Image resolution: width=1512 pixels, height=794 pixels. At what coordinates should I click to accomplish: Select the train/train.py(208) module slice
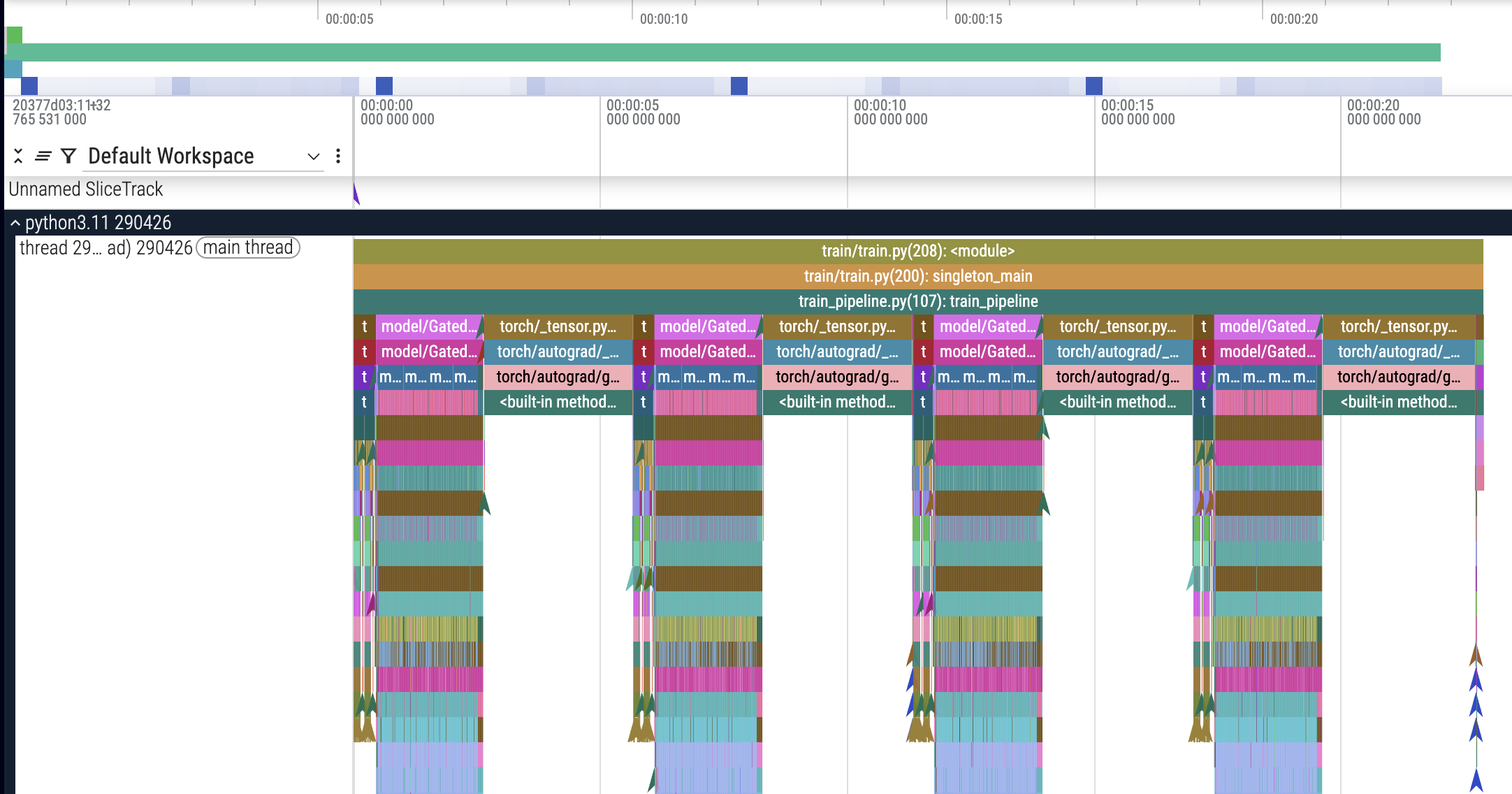[917, 251]
